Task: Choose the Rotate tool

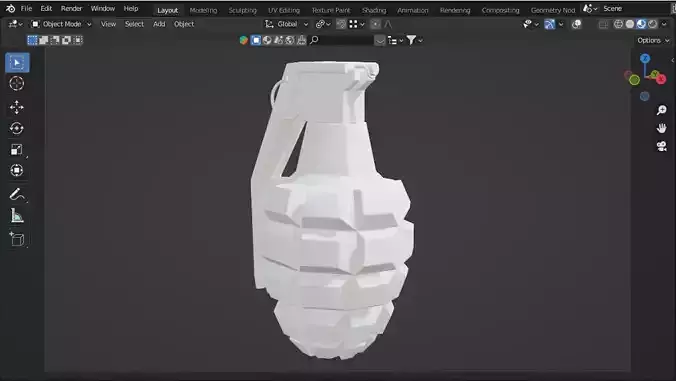Action: pyautogui.click(x=17, y=128)
